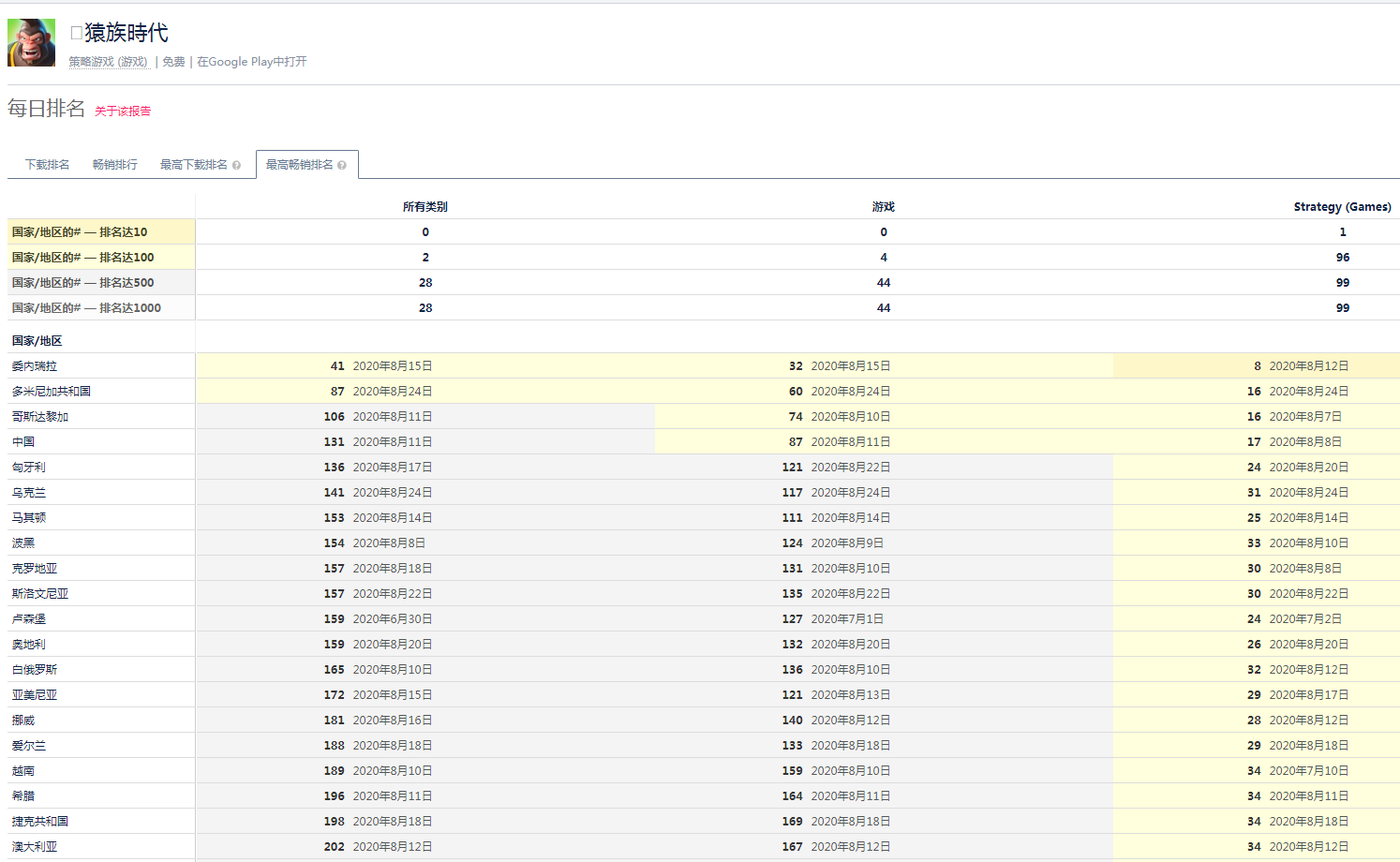Click the 在Google Play中打开 link
This screenshot has width=1400, height=862.
tap(251, 62)
